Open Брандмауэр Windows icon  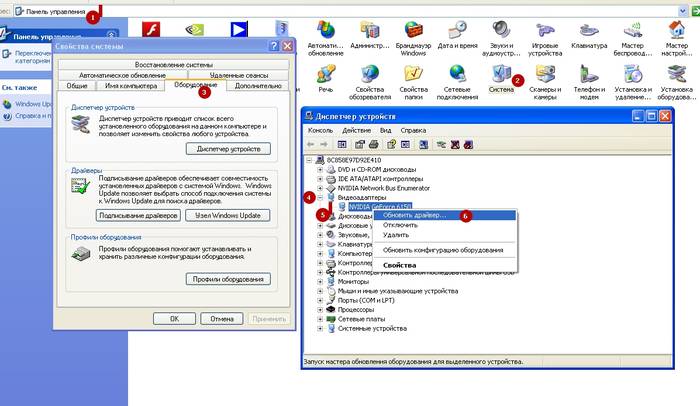(x=414, y=29)
